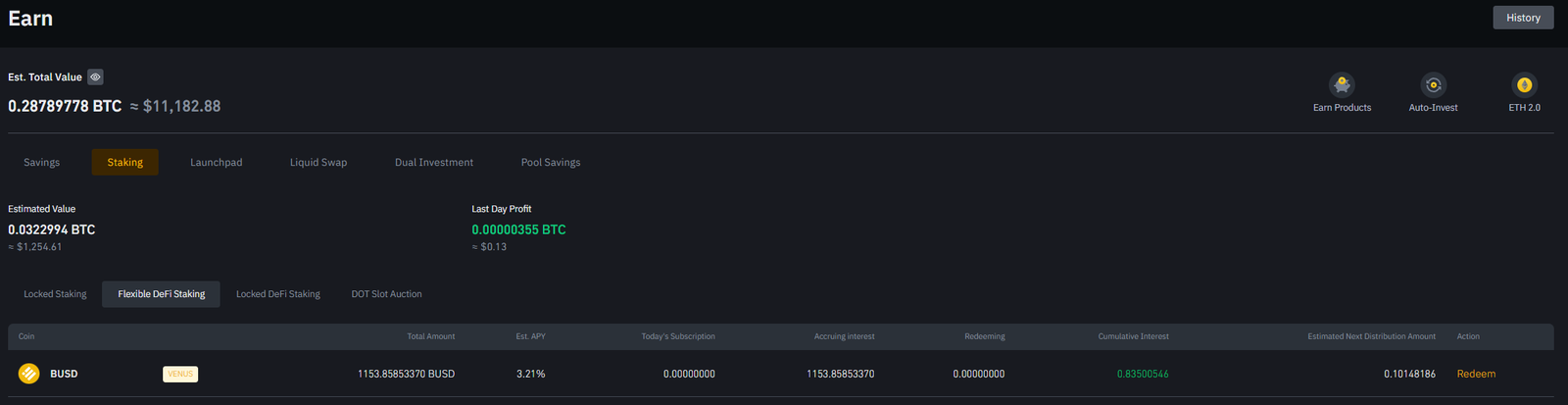Select the Locked Staking sub-tab
1568x405 pixels.
[55, 294]
